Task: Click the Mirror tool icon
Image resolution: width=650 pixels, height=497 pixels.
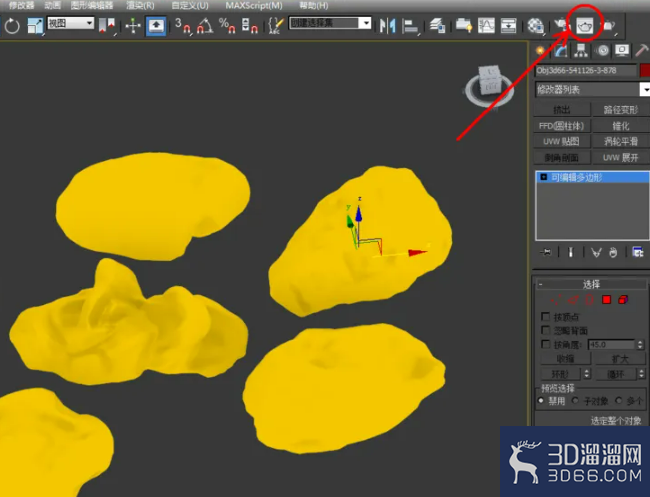Action: point(388,26)
